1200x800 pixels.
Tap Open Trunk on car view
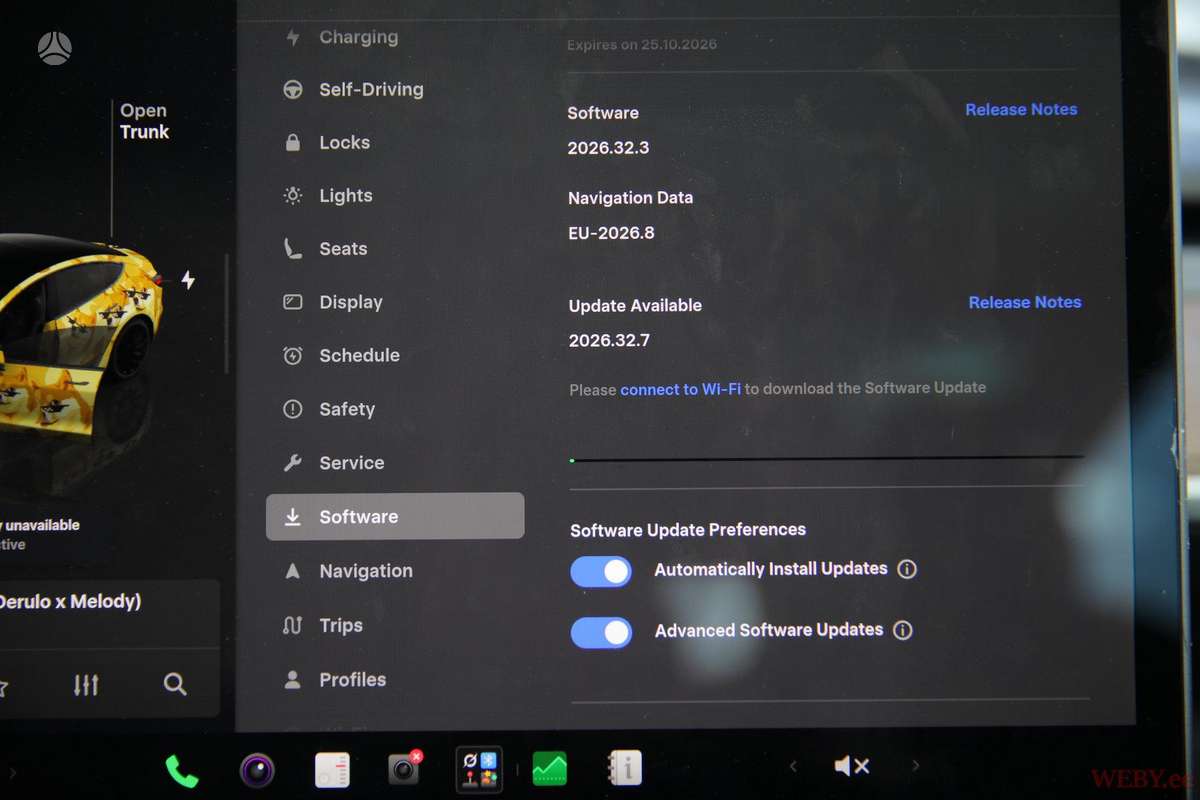[x=144, y=121]
